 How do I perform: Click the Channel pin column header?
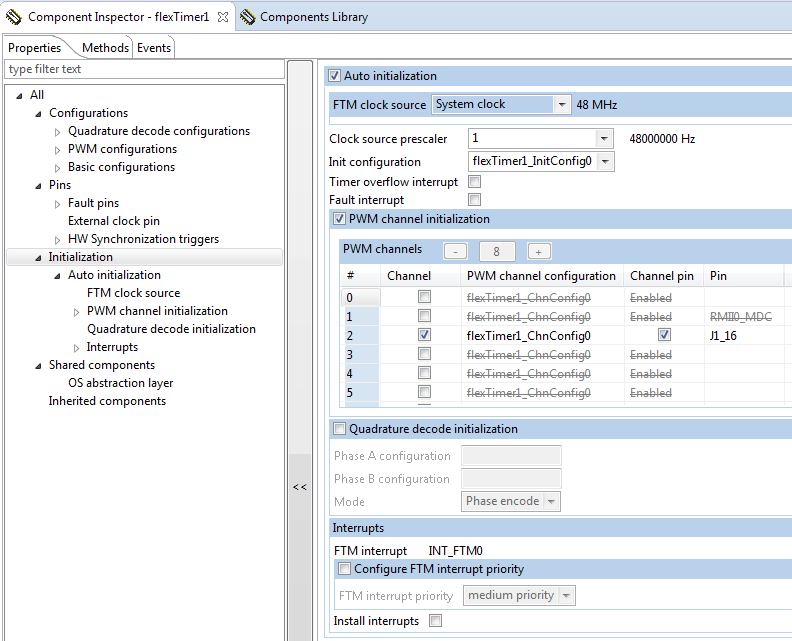pyautogui.click(x=663, y=276)
